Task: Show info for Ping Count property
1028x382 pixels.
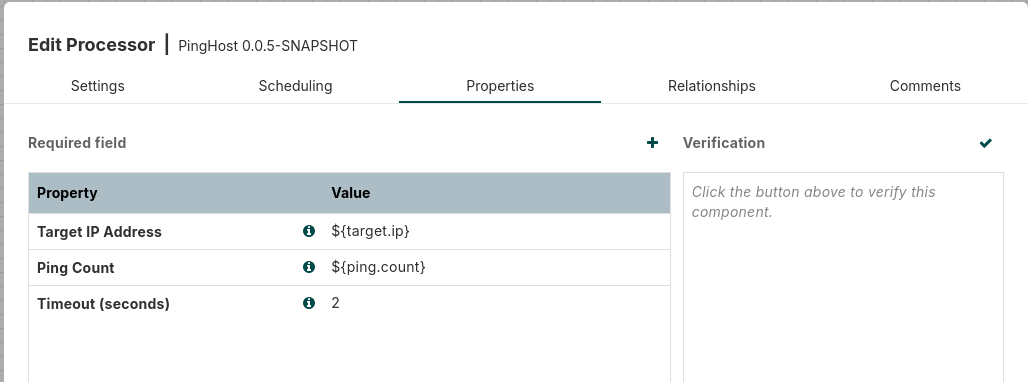Action: point(309,267)
